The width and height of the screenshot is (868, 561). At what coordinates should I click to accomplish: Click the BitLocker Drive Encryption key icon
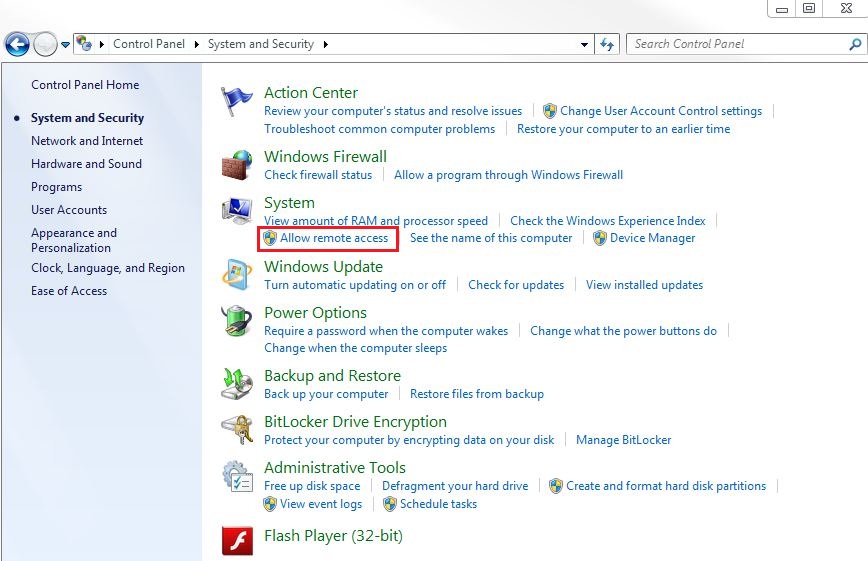coord(237,430)
